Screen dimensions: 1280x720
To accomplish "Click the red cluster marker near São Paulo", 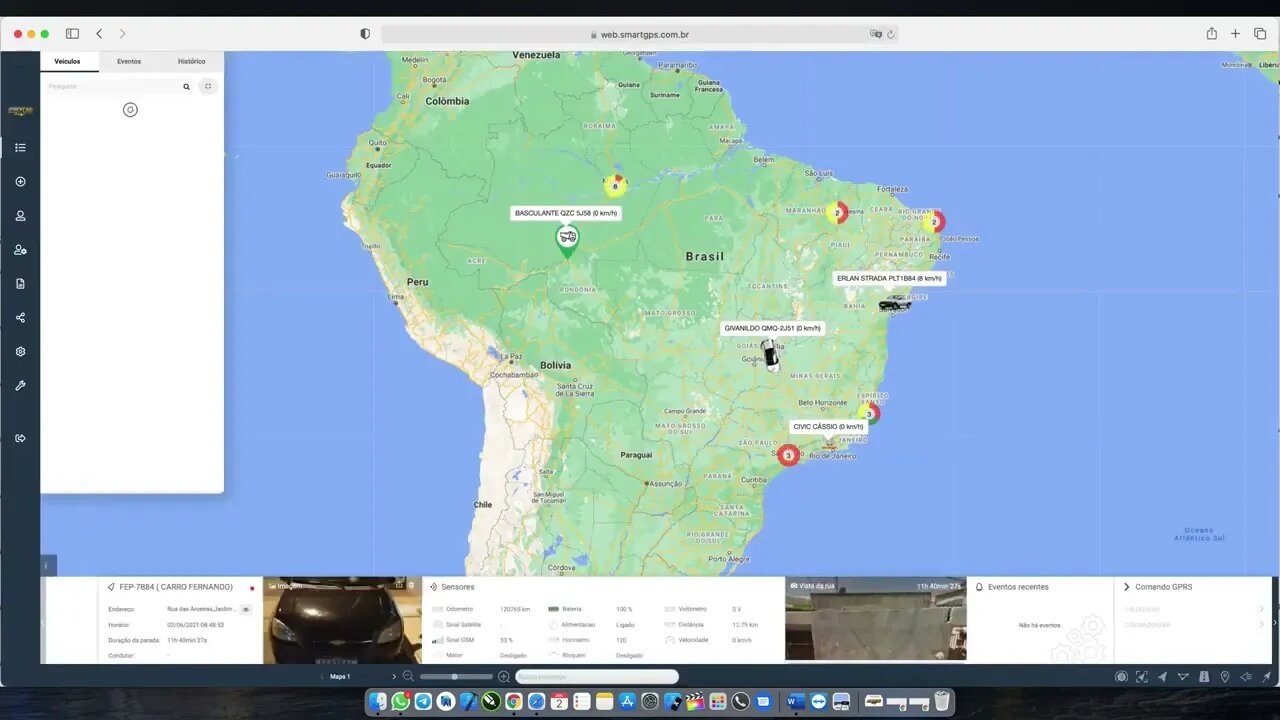I will [789, 455].
